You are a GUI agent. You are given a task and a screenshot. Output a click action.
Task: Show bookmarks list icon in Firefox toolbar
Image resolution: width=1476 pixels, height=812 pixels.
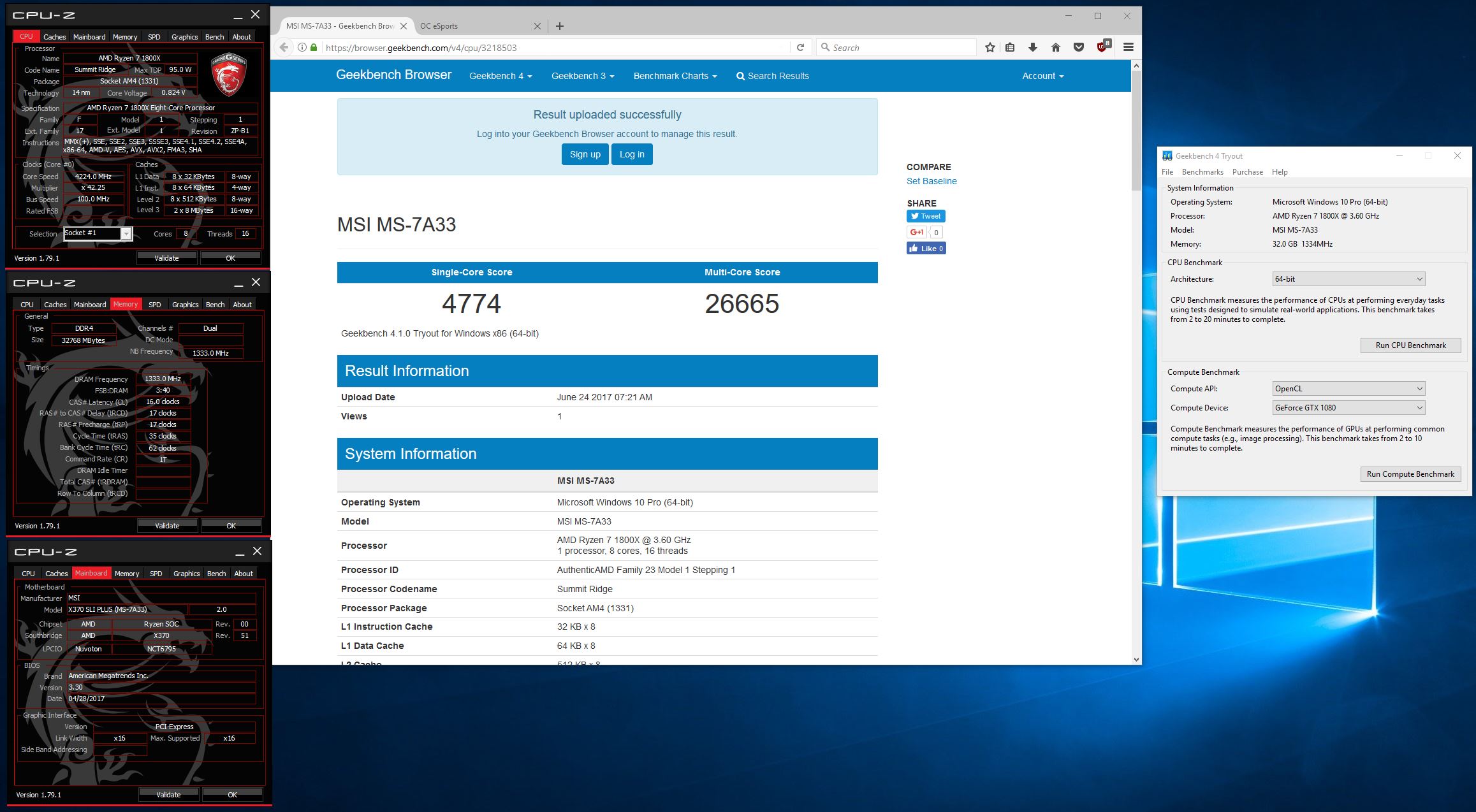1010,47
